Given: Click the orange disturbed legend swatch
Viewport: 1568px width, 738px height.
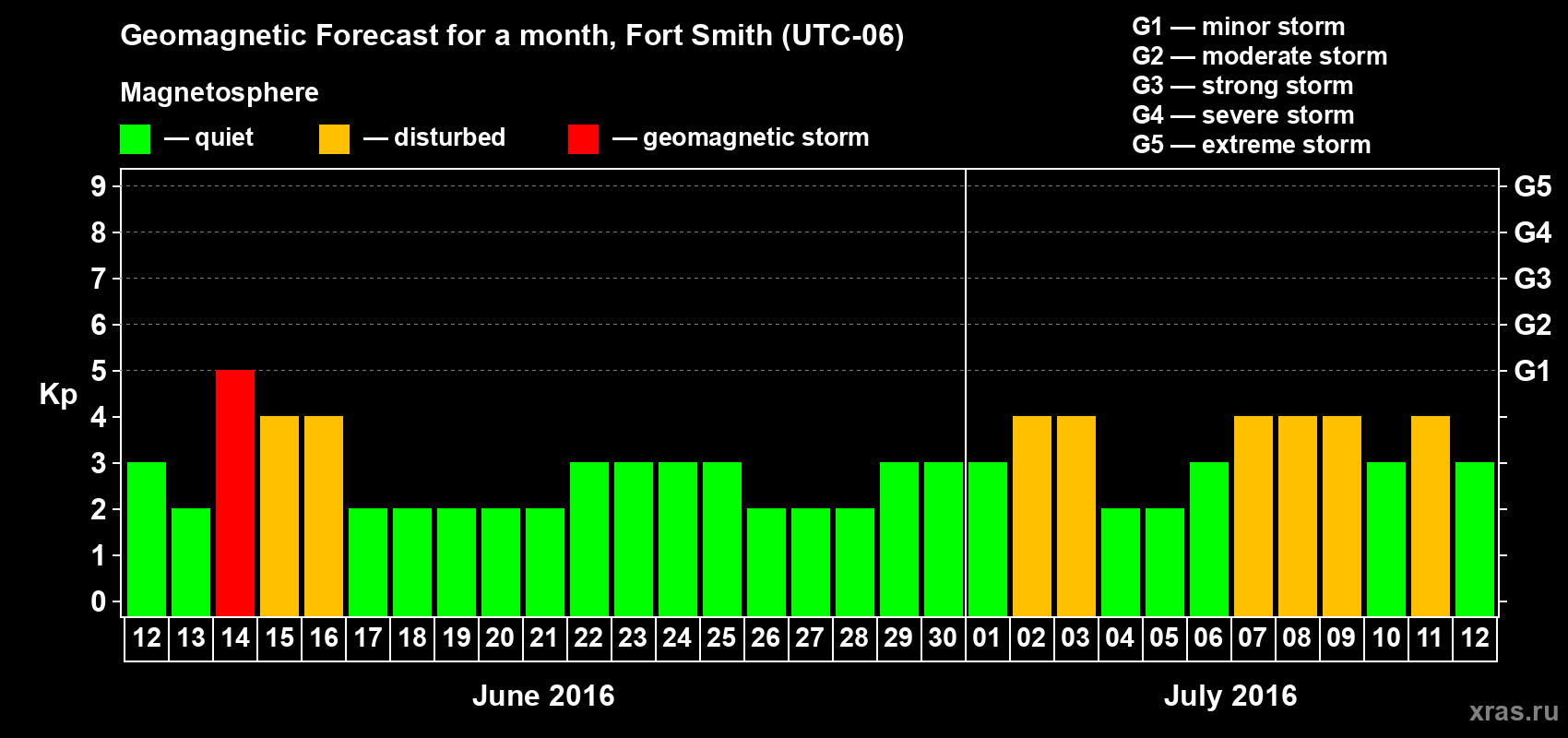Looking at the screenshot, I should tap(334, 139).
